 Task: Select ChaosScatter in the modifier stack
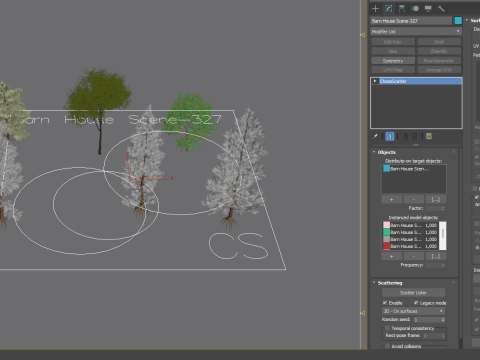coord(420,81)
